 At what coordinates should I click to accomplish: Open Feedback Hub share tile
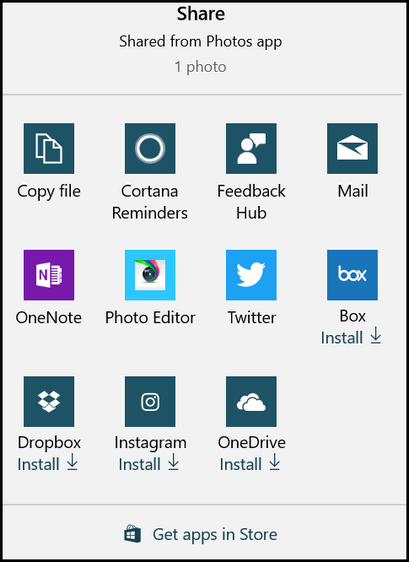251,148
